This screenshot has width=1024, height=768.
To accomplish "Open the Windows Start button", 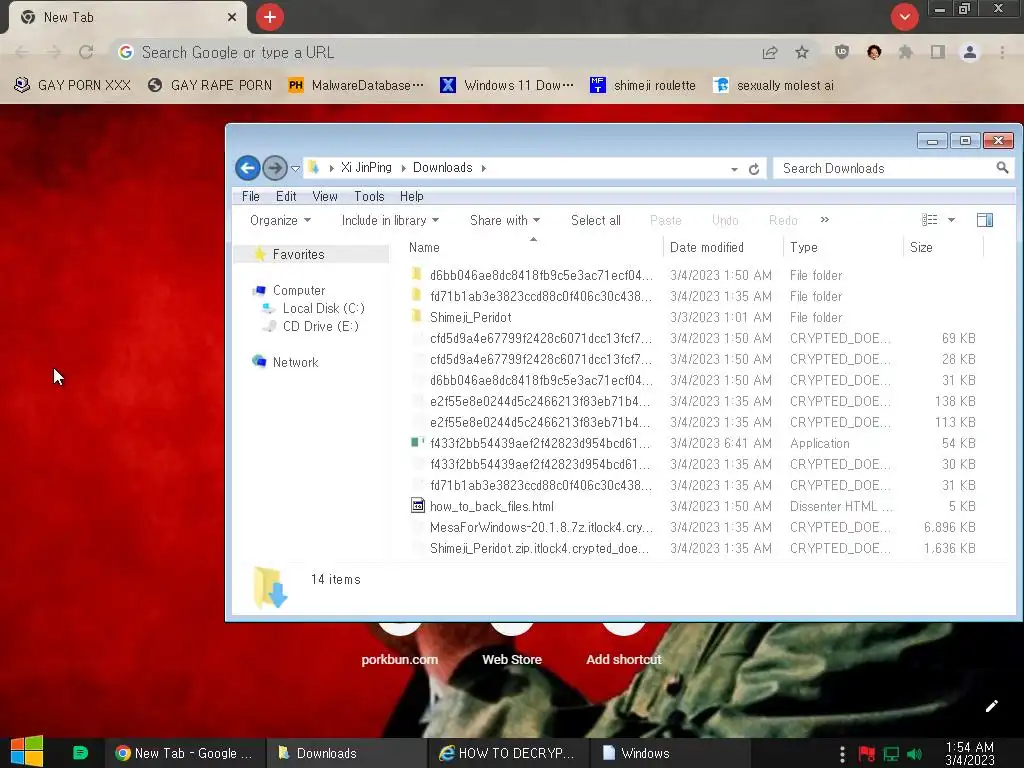I will [27, 751].
